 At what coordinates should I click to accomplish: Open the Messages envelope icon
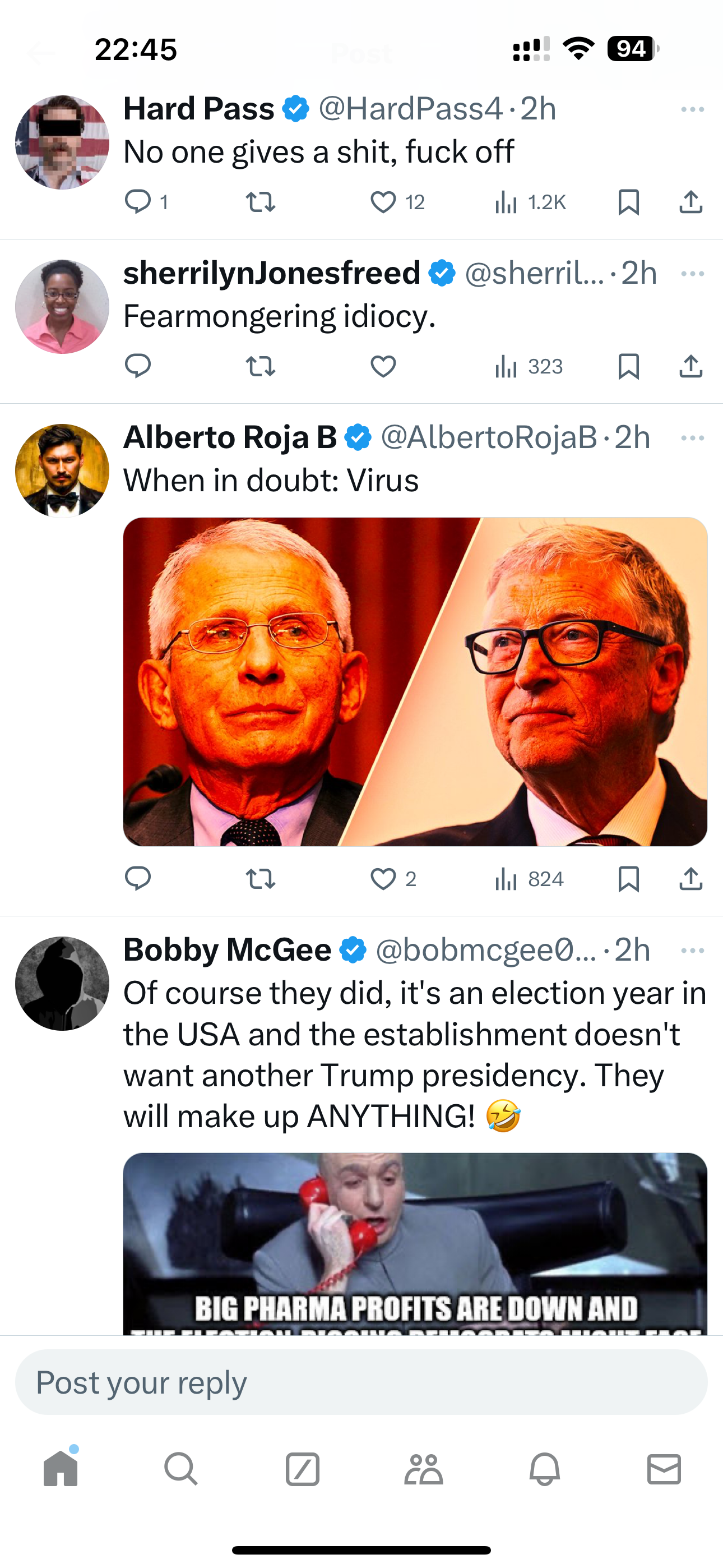(x=664, y=1469)
